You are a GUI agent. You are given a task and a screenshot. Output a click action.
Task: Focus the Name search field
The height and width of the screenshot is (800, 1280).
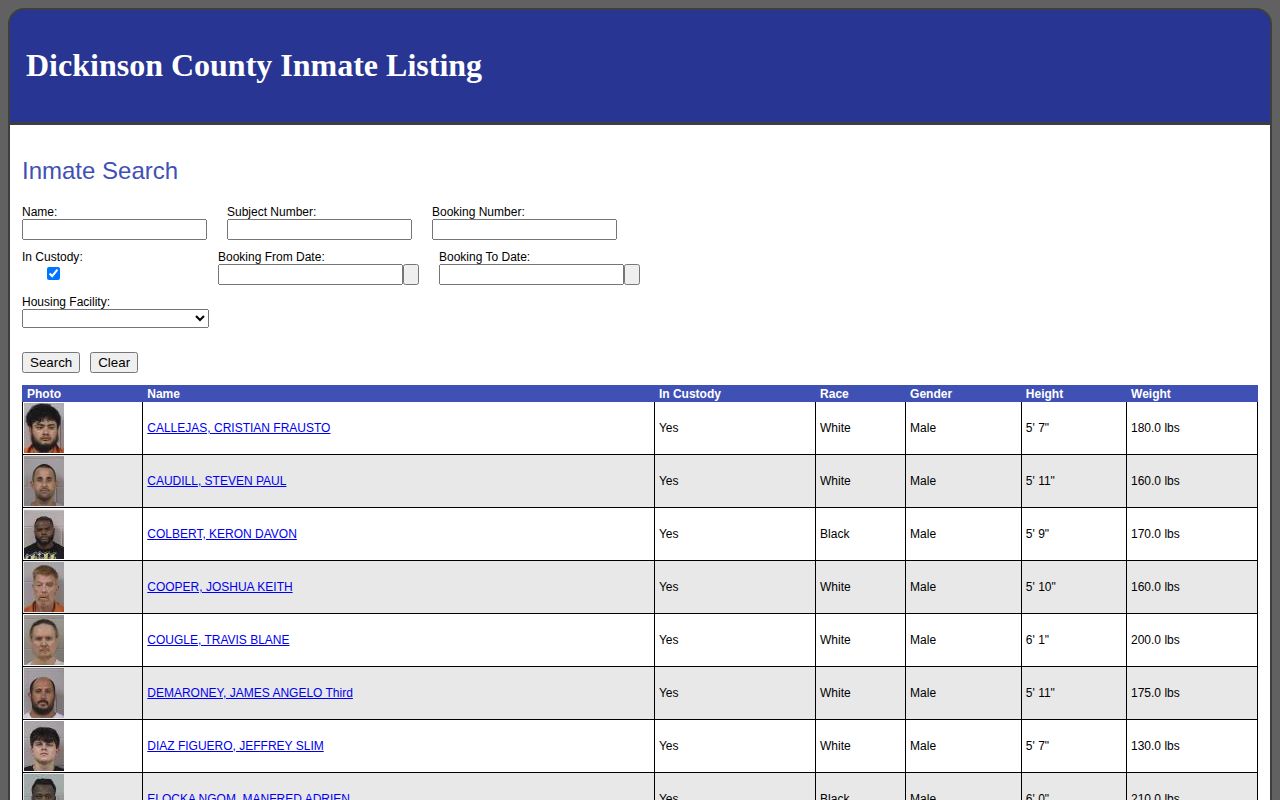click(x=114, y=229)
